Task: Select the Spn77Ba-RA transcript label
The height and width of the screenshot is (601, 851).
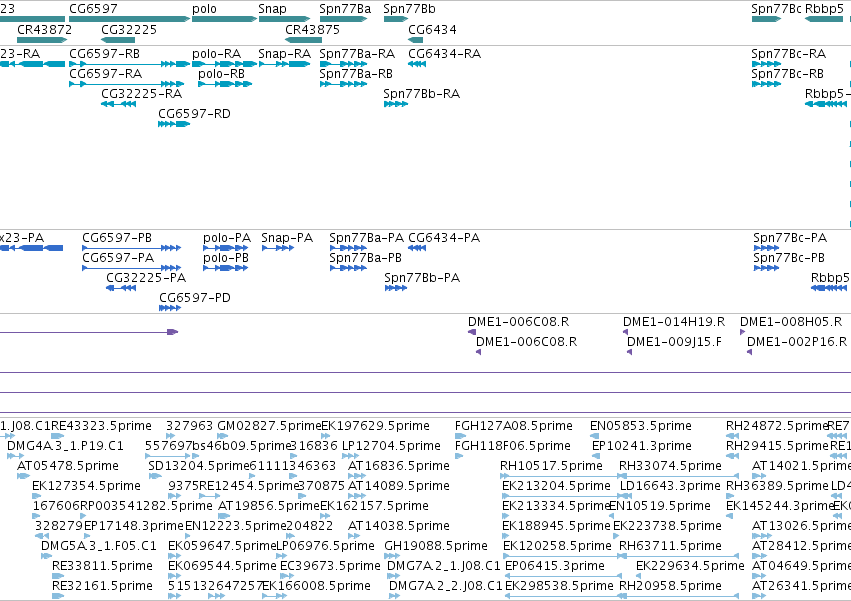Action: pyautogui.click(x=357, y=54)
